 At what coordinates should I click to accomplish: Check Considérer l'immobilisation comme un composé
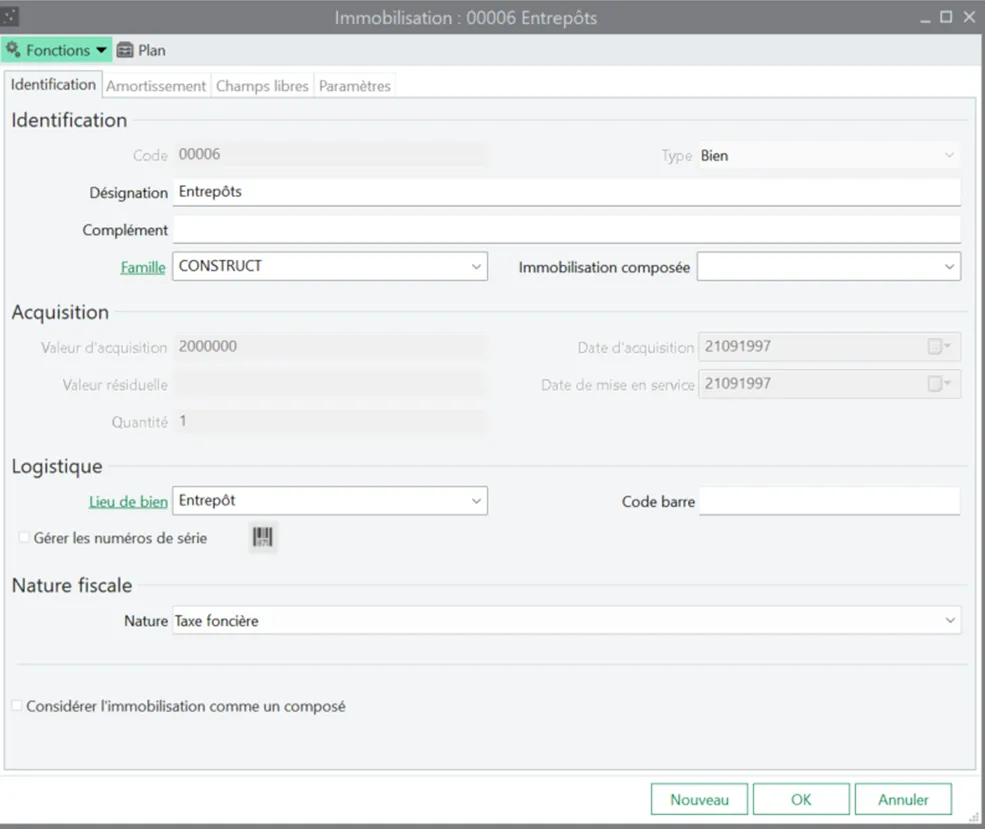coord(17,706)
